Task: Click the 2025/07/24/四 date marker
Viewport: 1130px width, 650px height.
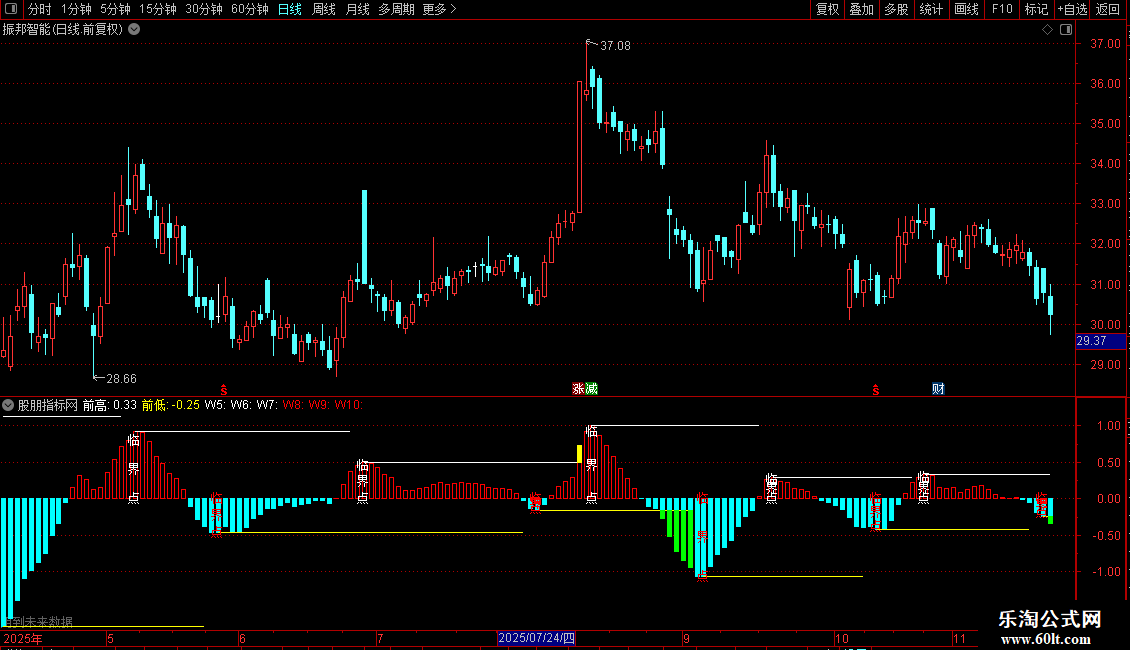Action: point(536,638)
